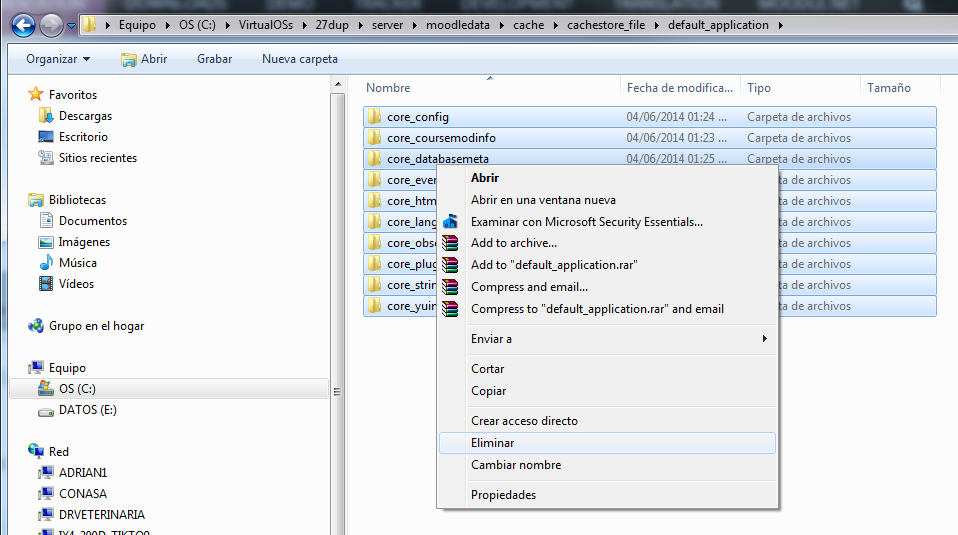Image resolution: width=958 pixels, height=535 pixels.
Task: Expand the arrow after moodledata breadcrumb
Action: (502, 25)
